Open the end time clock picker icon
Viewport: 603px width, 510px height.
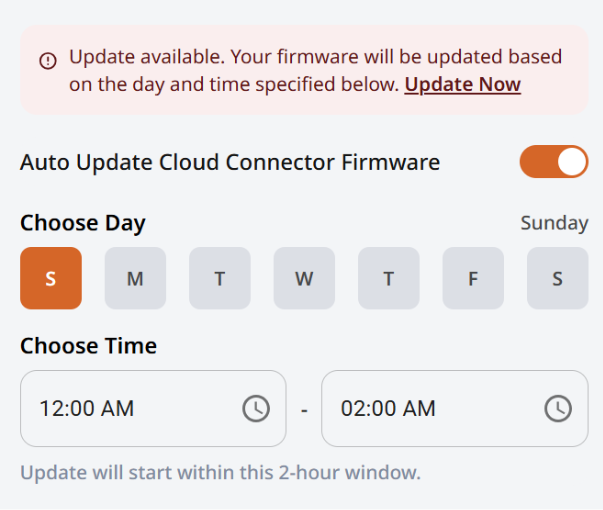pos(557,408)
